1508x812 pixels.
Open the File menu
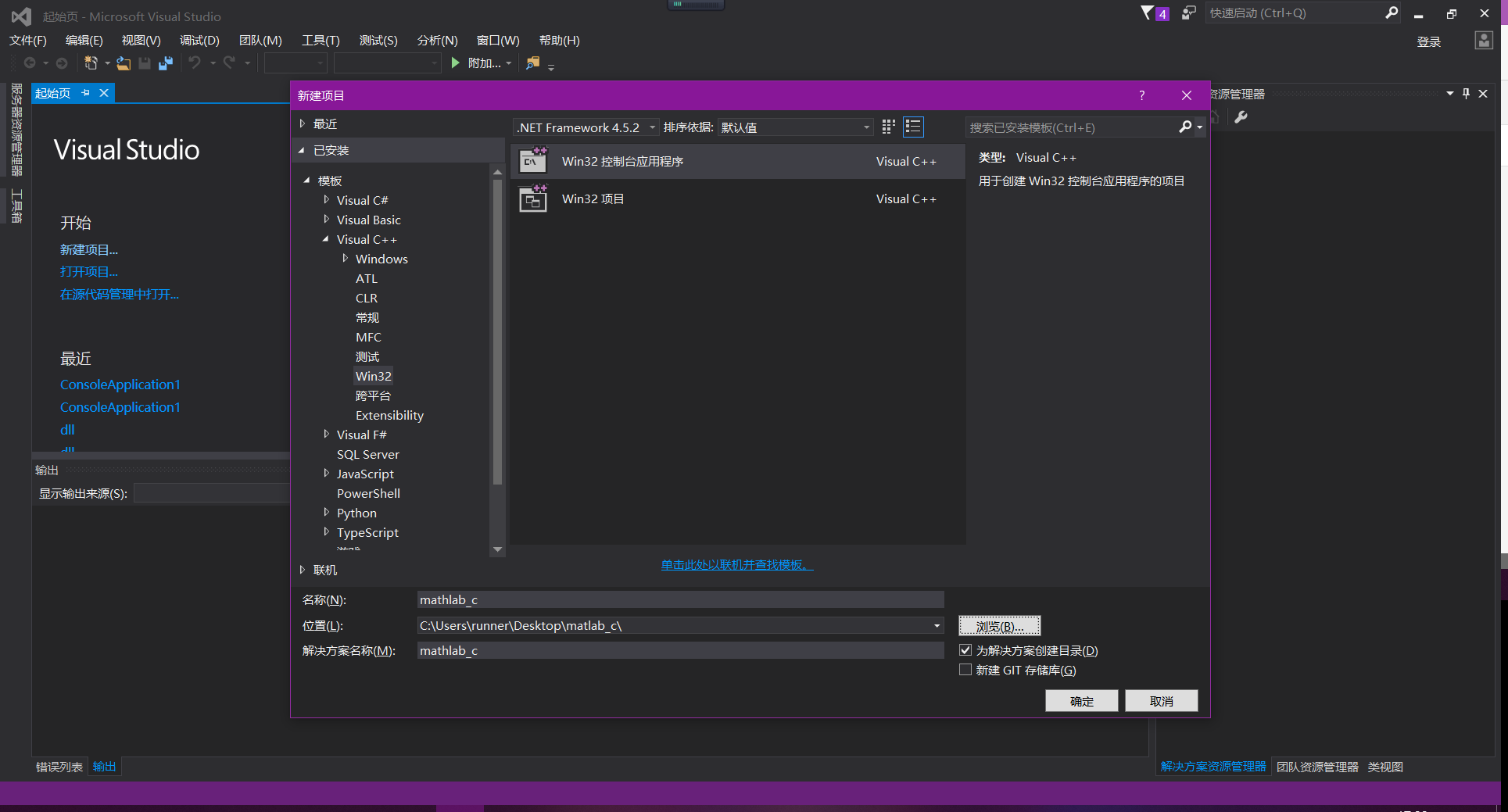[28, 41]
